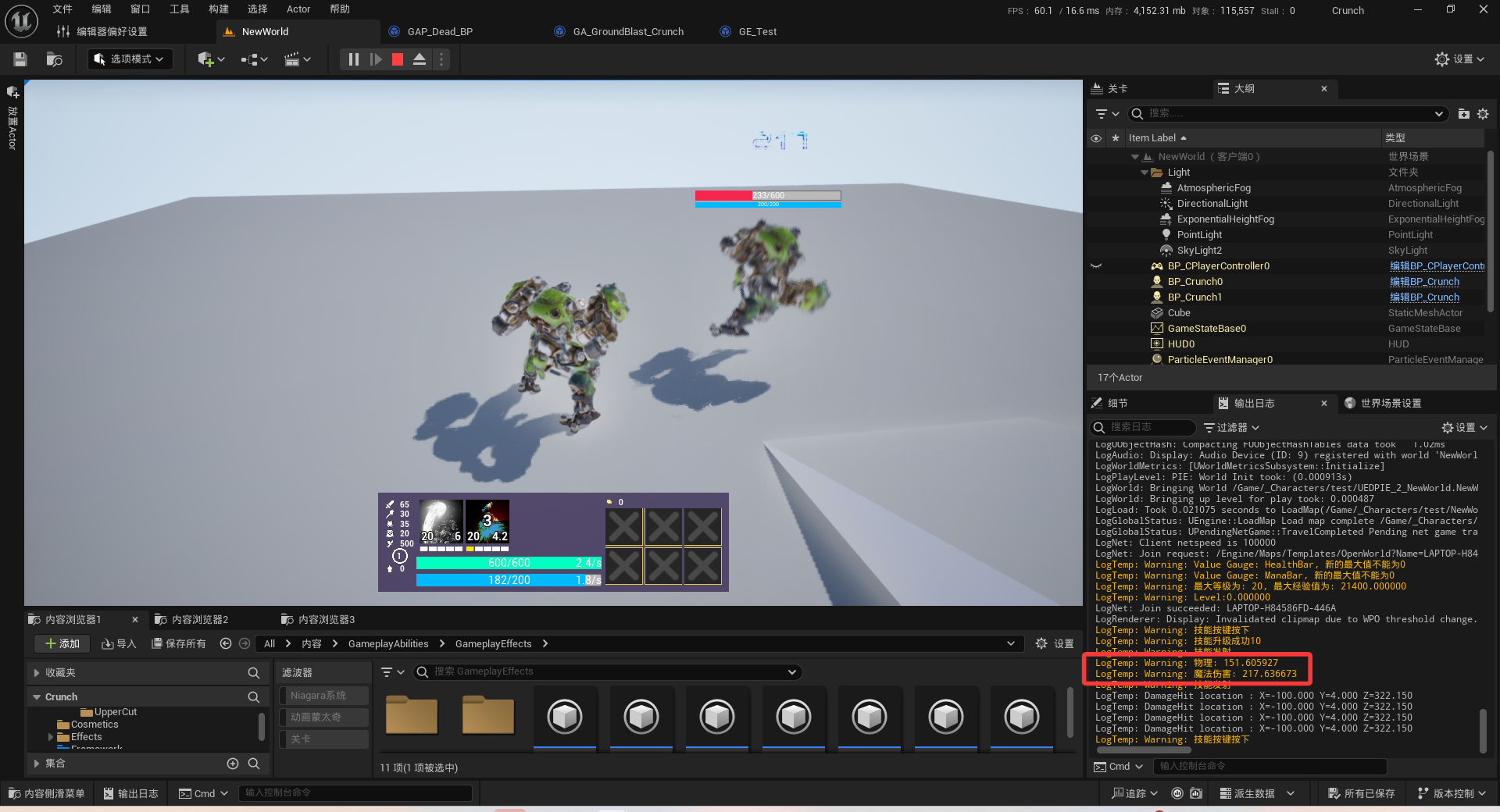Open the 版本控制 source control button

tap(1452, 793)
